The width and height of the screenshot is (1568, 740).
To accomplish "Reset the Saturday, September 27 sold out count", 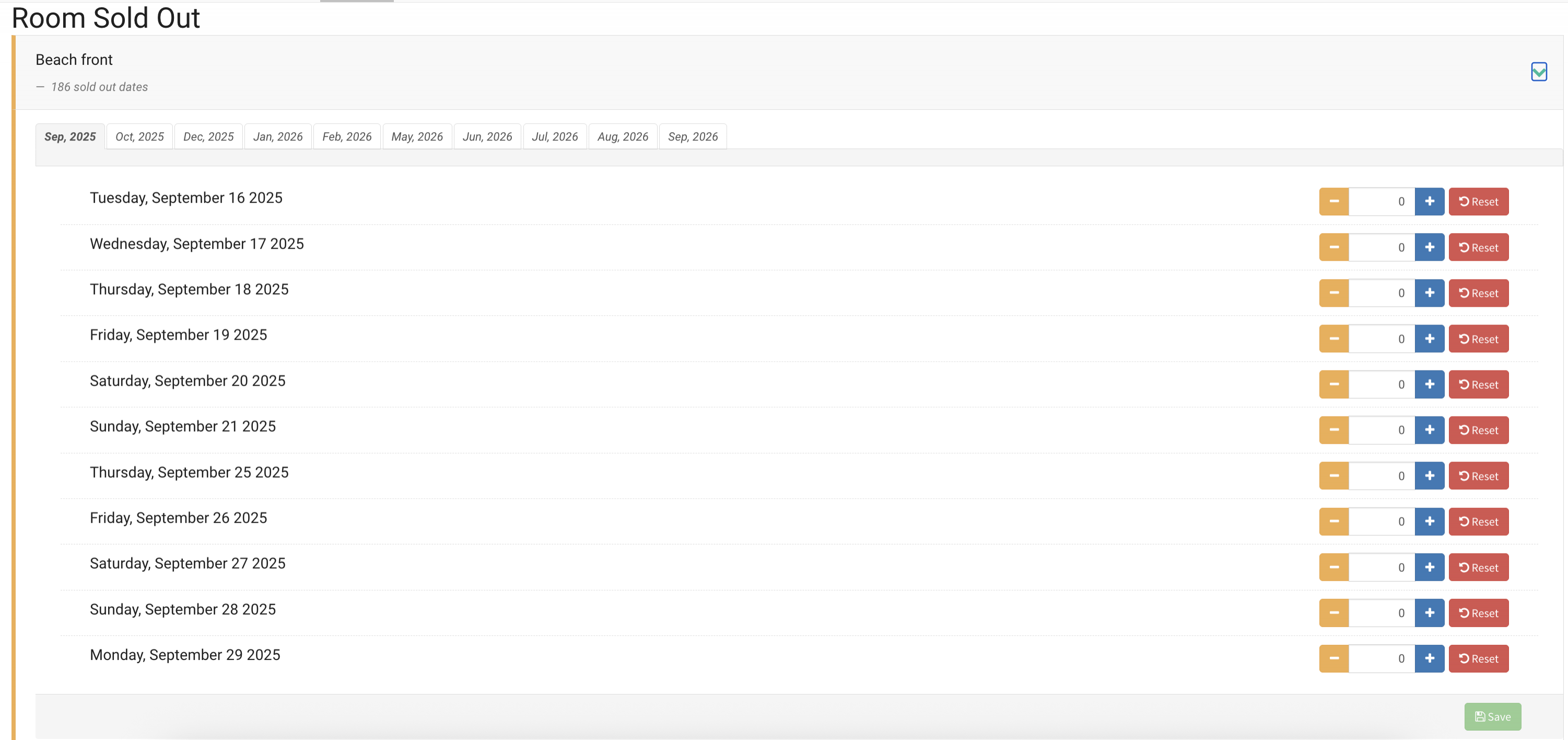I will tap(1478, 568).
